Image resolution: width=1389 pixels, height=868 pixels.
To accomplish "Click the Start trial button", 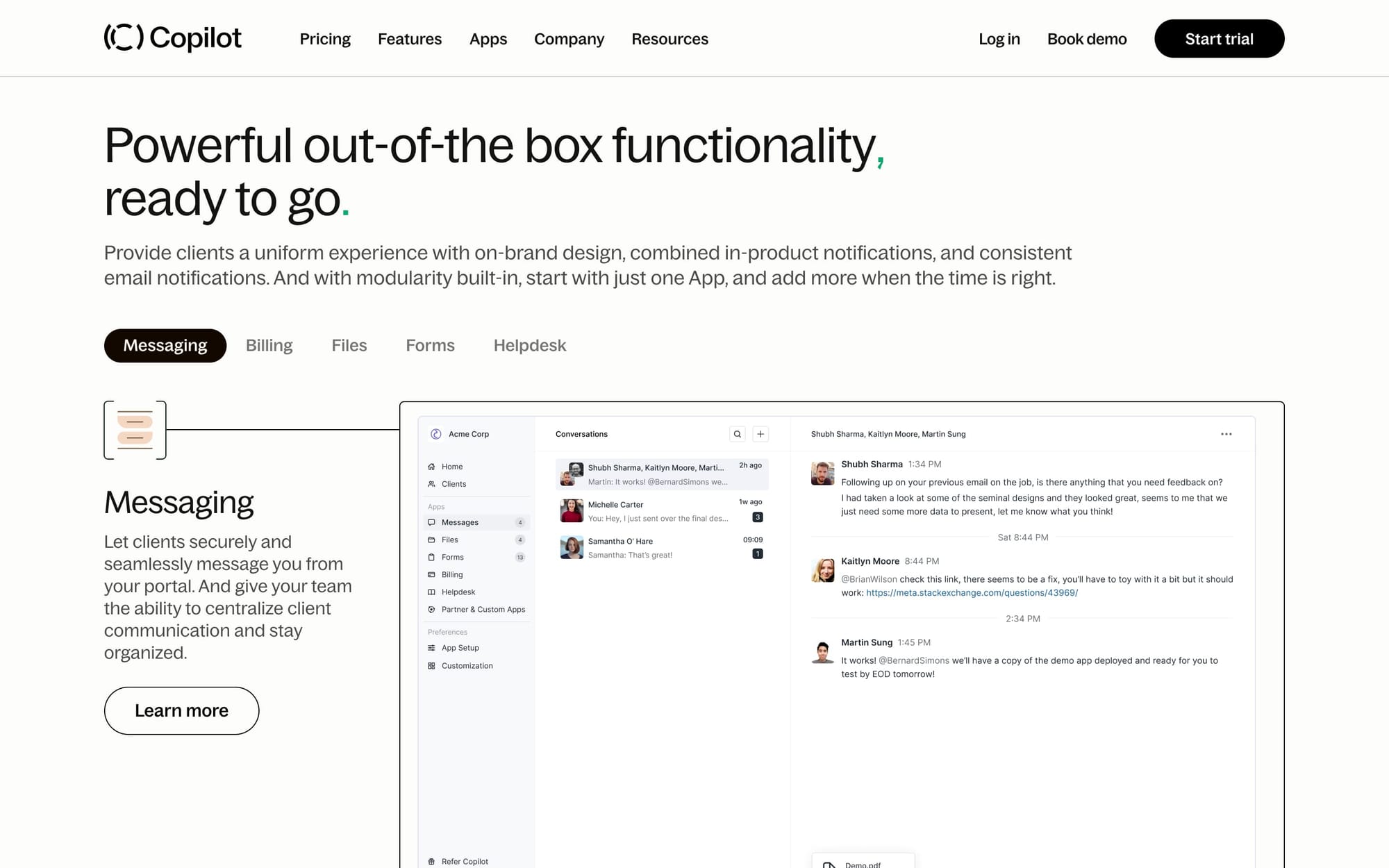I will pyautogui.click(x=1219, y=39).
